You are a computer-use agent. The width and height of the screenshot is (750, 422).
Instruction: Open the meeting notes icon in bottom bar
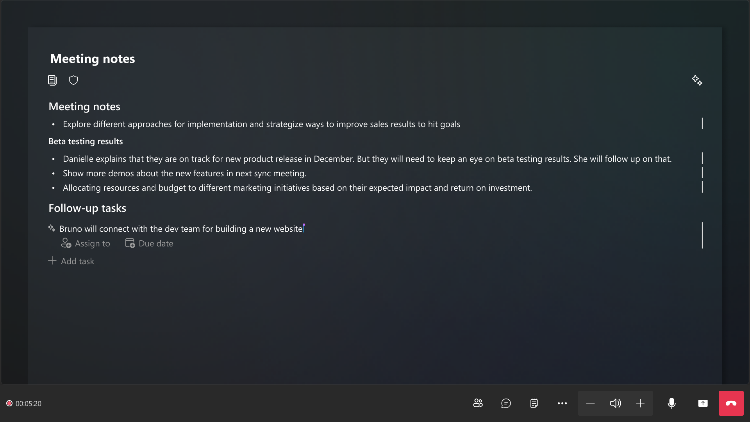coord(534,403)
